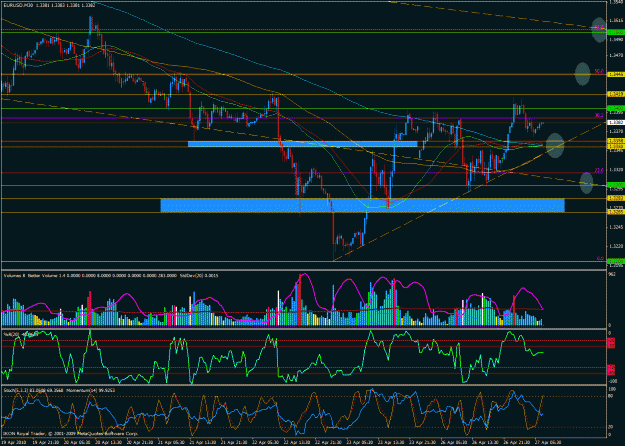Select the large lower blue support rectangle

click(x=362, y=205)
